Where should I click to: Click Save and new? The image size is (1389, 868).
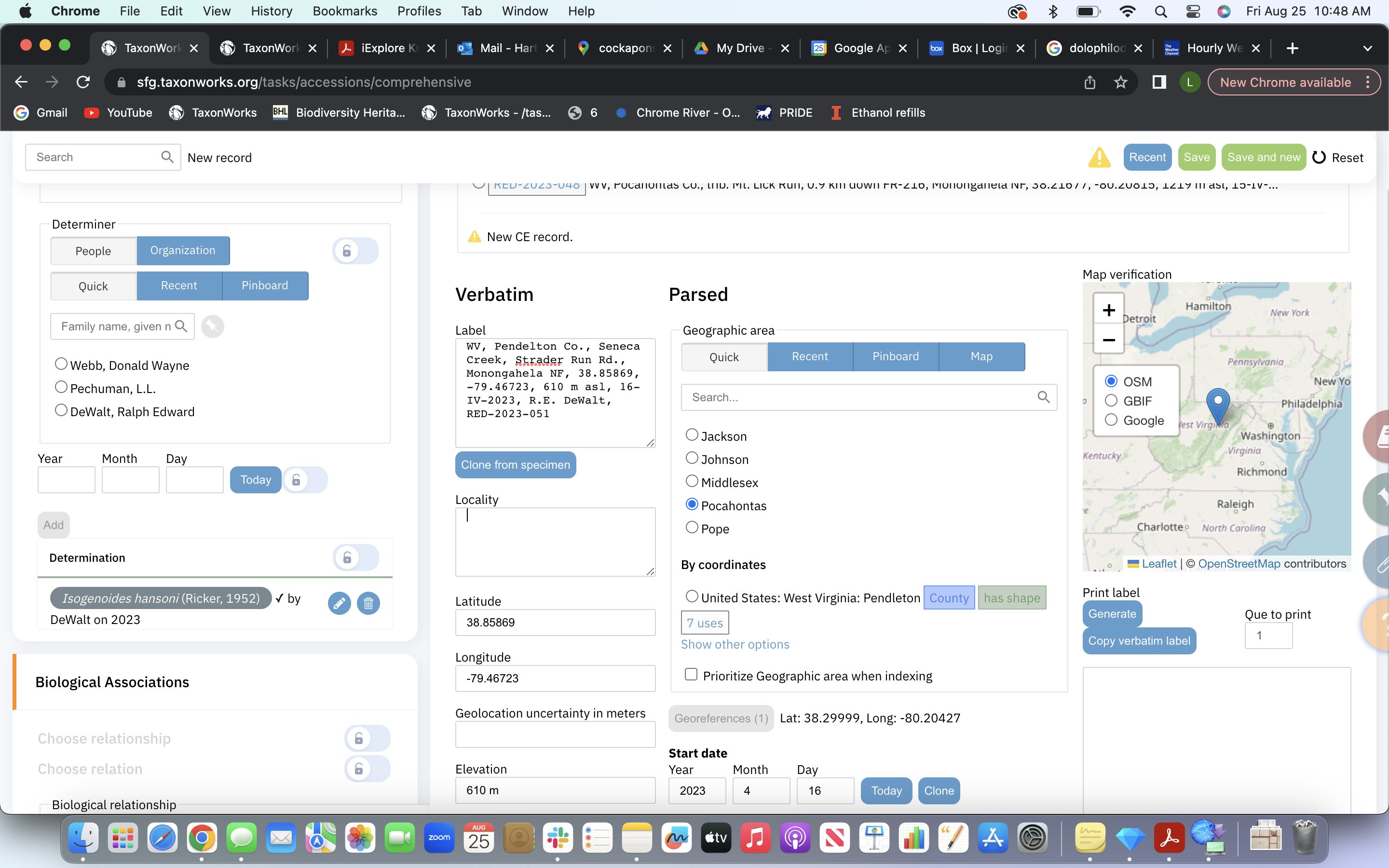click(x=1263, y=157)
